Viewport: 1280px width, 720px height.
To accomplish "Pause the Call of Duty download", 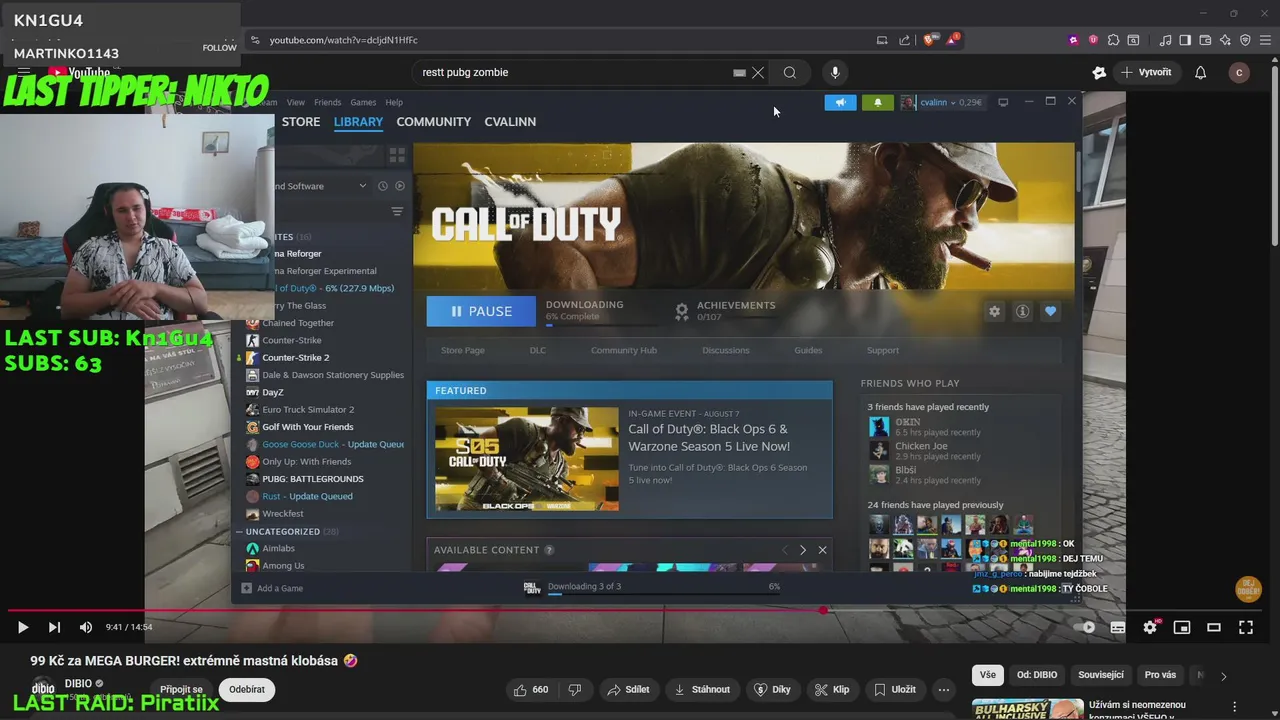I will (x=481, y=311).
